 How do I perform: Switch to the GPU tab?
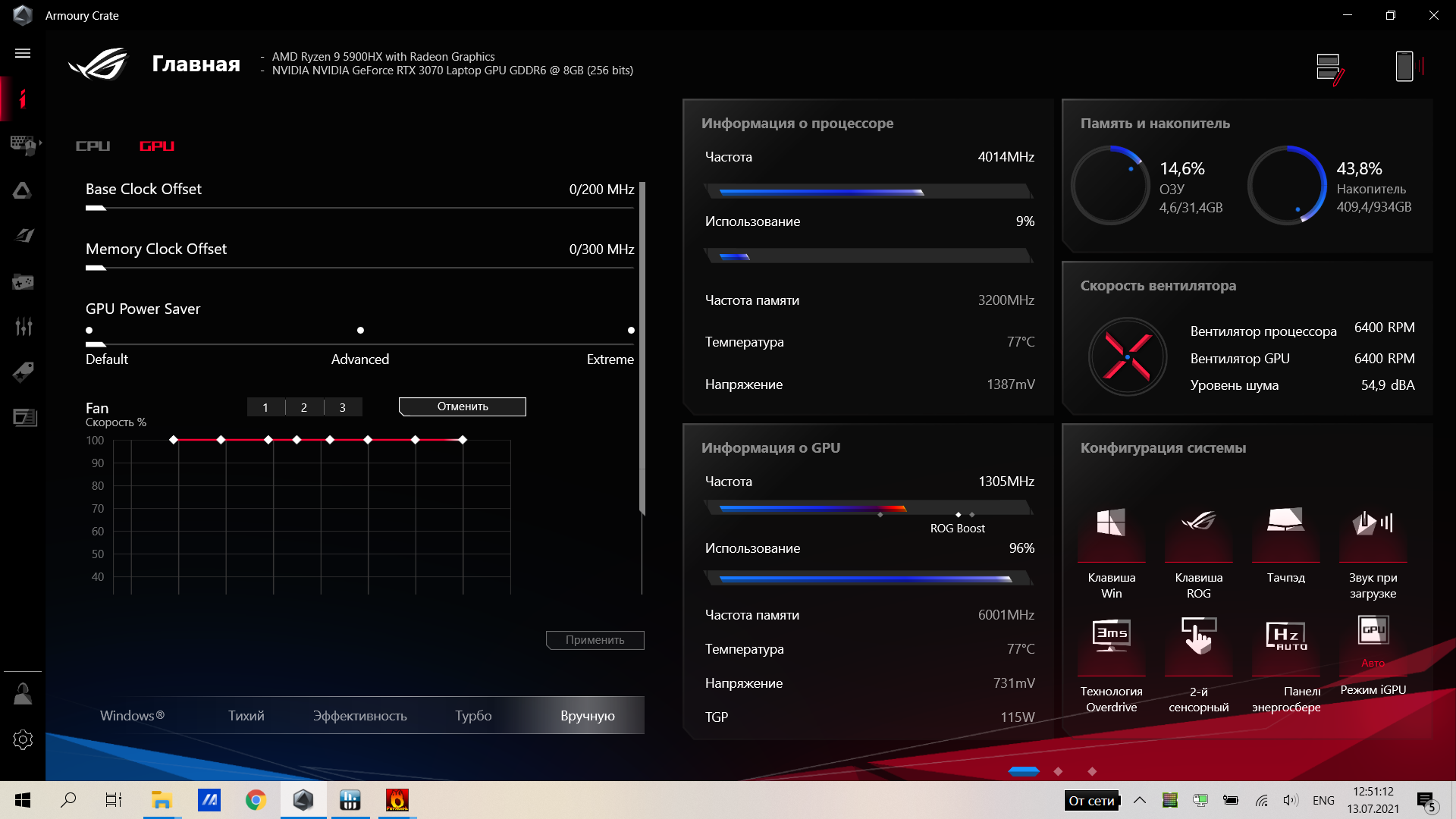click(x=157, y=146)
